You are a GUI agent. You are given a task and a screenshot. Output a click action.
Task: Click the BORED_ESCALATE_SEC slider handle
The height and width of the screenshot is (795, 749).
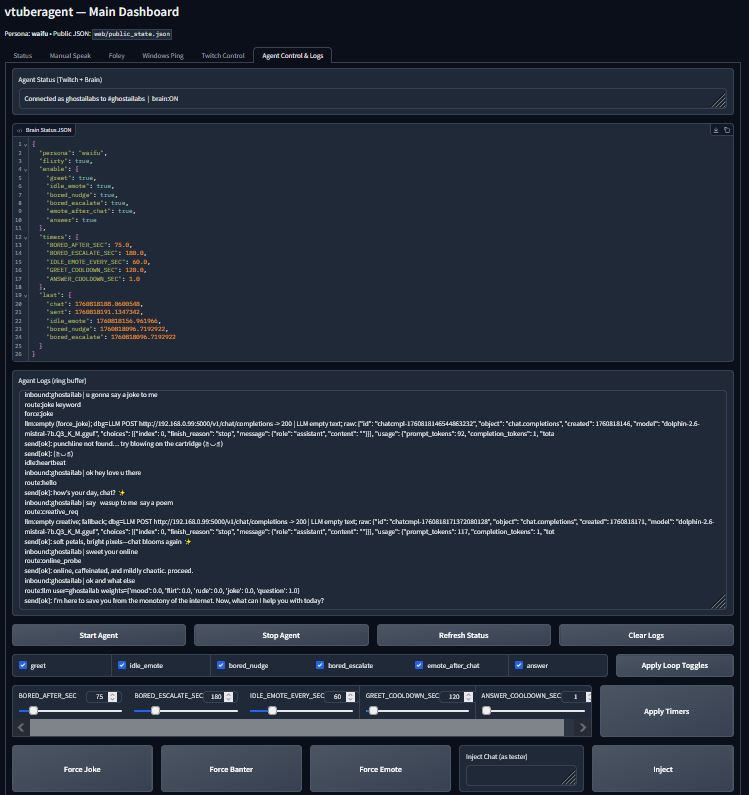coord(154,711)
